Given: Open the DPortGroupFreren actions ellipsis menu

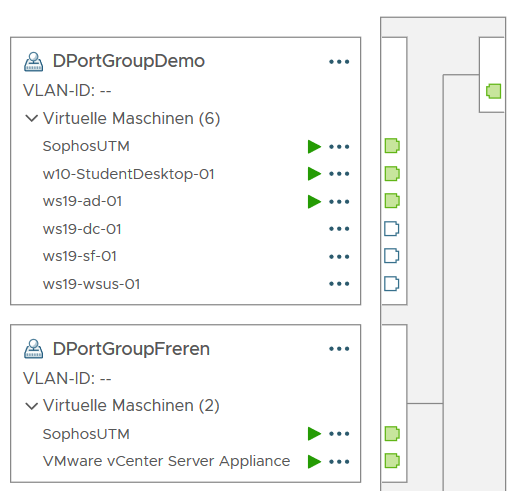Looking at the screenshot, I should click(x=339, y=349).
